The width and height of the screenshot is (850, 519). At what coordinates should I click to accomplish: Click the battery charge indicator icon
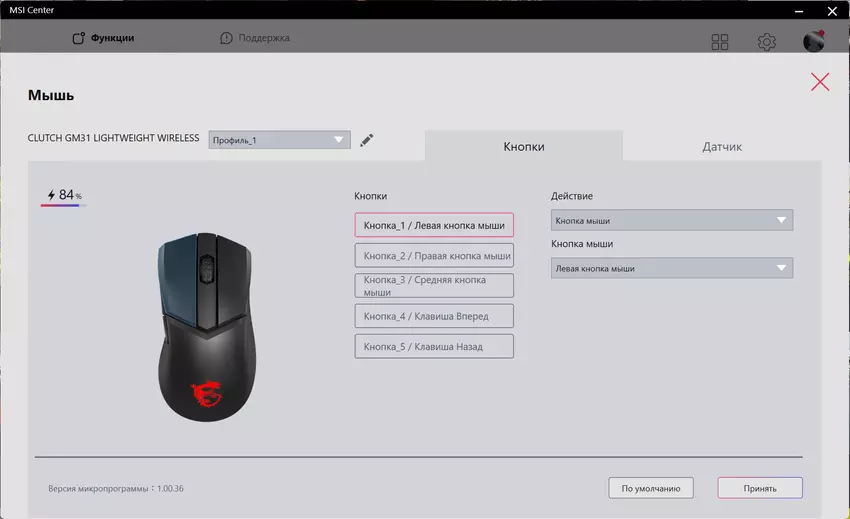[52, 195]
